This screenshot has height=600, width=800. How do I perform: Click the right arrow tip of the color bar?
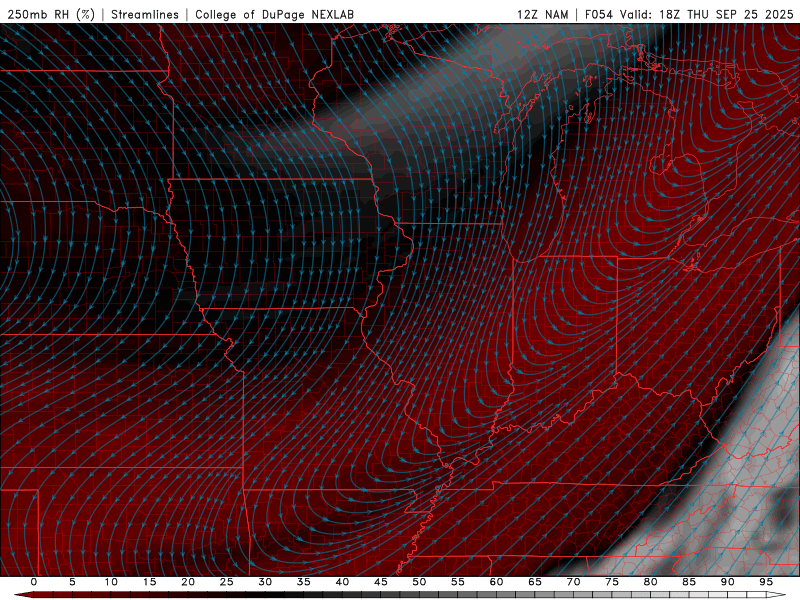click(778, 595)
